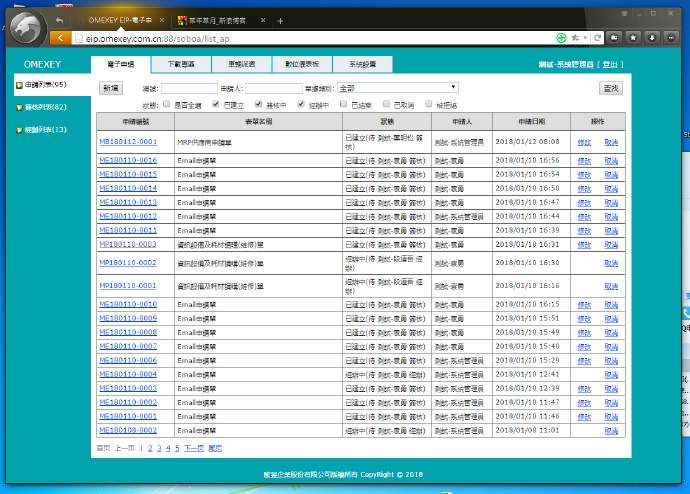Click the undo arrow in the title bar
The height and width of the screenshot is (494, 690).
click(x=59, y=20)
